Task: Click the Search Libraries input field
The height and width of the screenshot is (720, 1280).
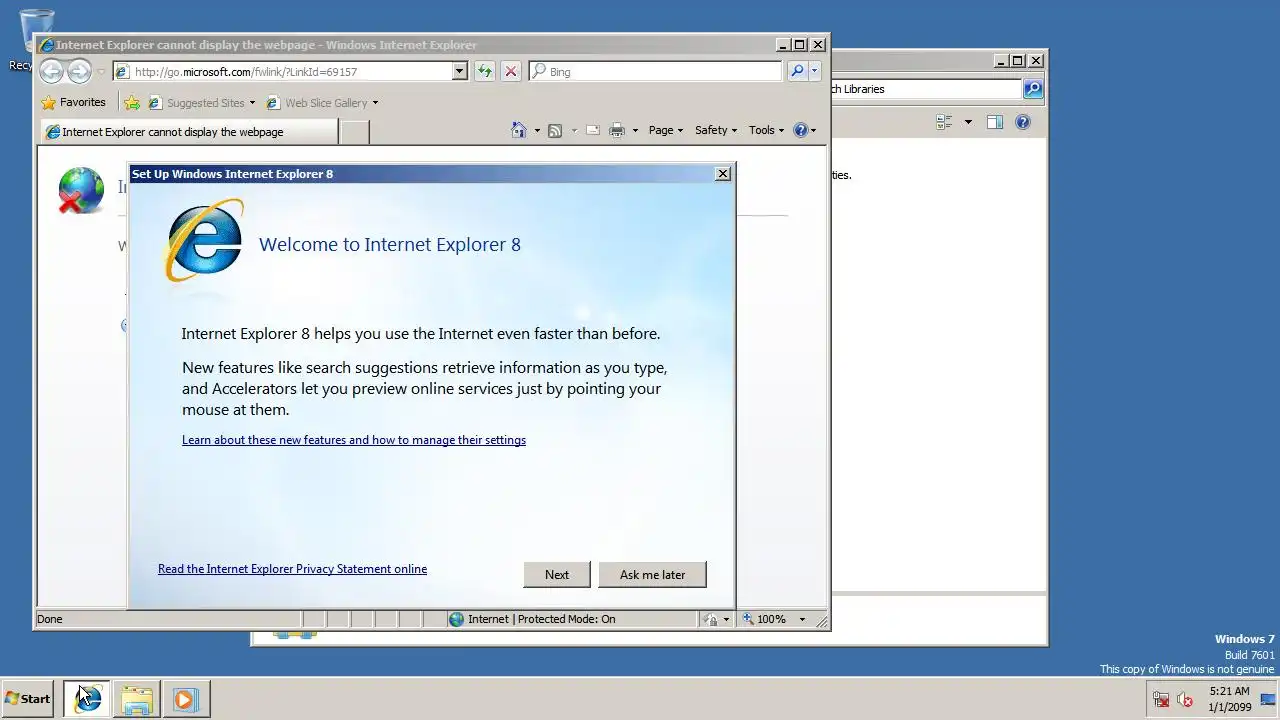Action: [x=926, y=89]
